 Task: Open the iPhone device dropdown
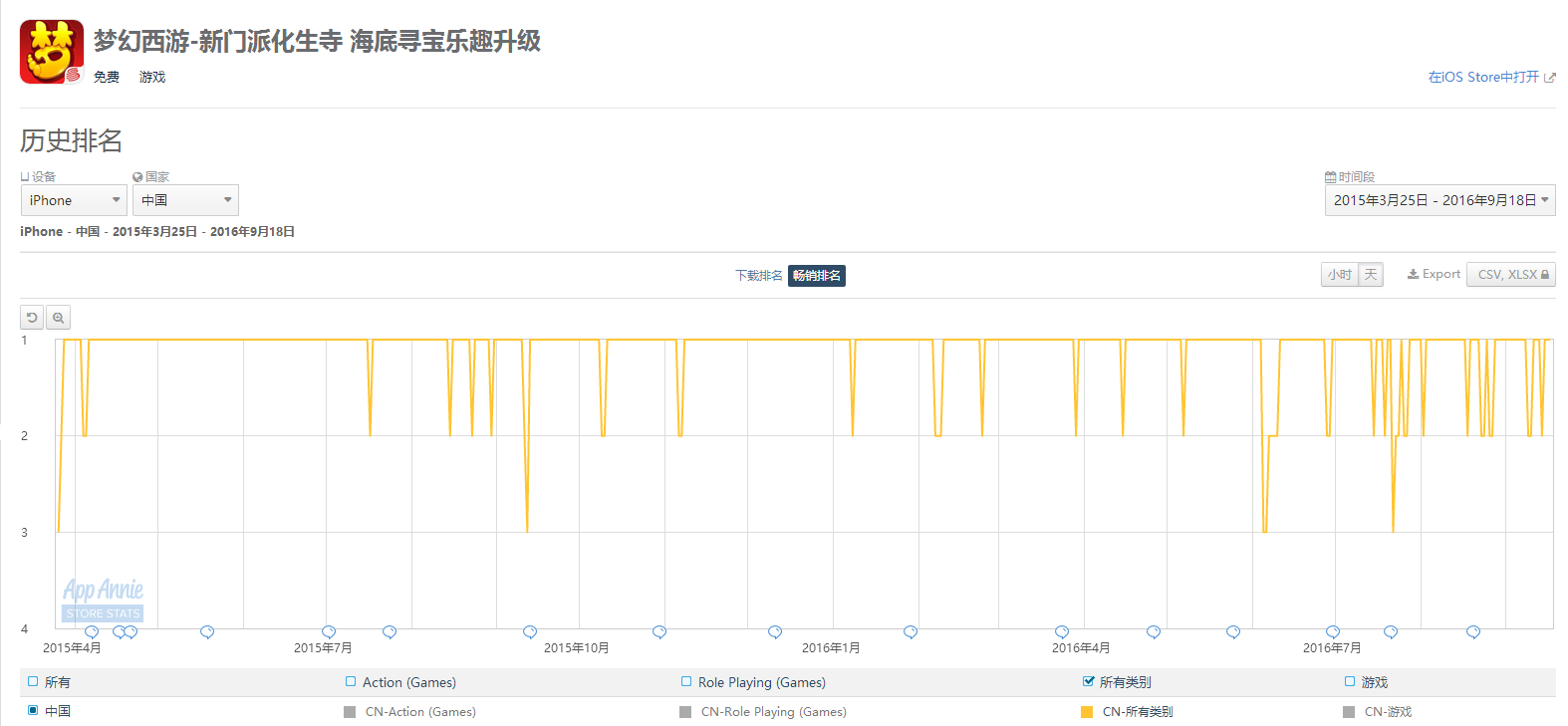[74, 200]
